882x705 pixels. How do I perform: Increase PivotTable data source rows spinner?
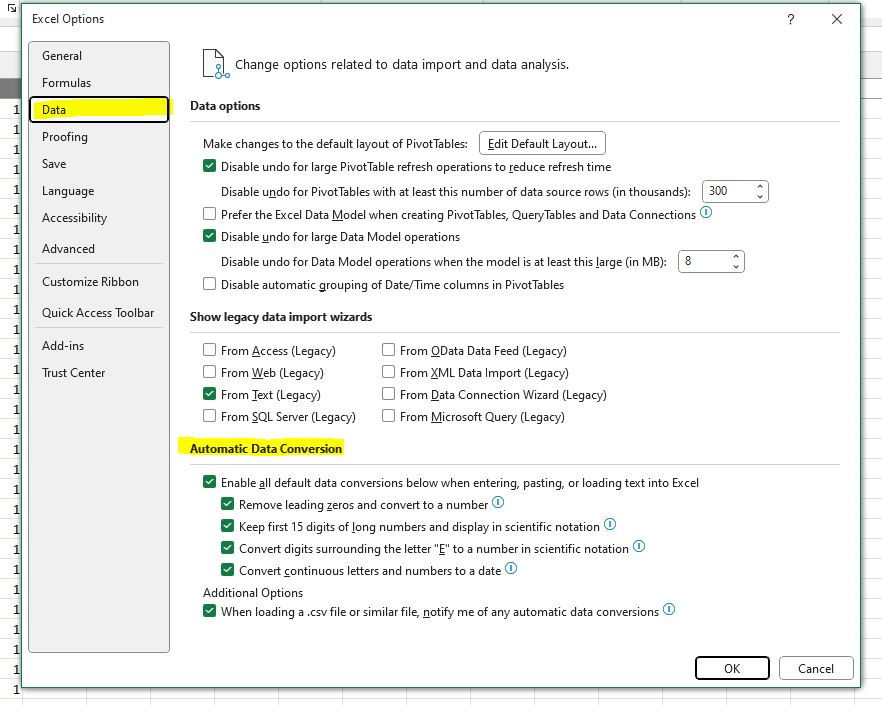pyautogui.click(x=760, y=187)
